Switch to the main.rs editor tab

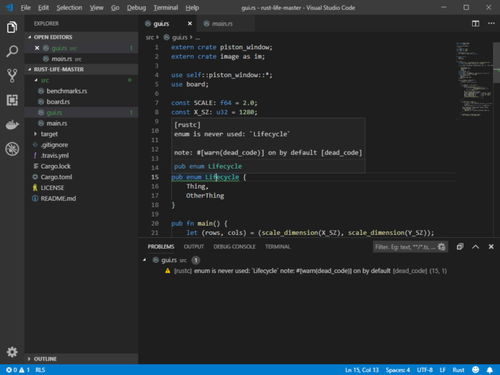point(222,24)
